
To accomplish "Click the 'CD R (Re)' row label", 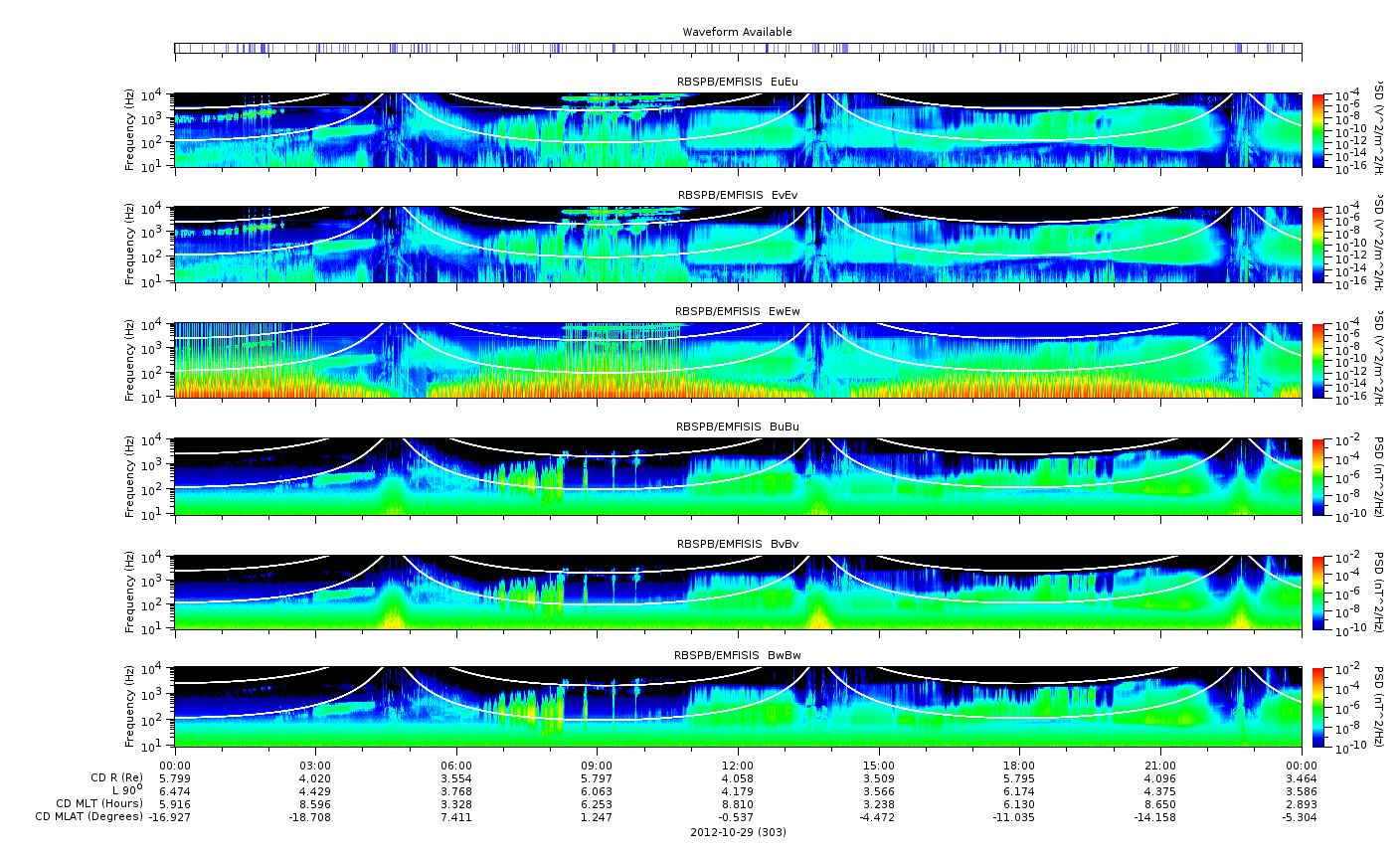I will click(116, 778).
